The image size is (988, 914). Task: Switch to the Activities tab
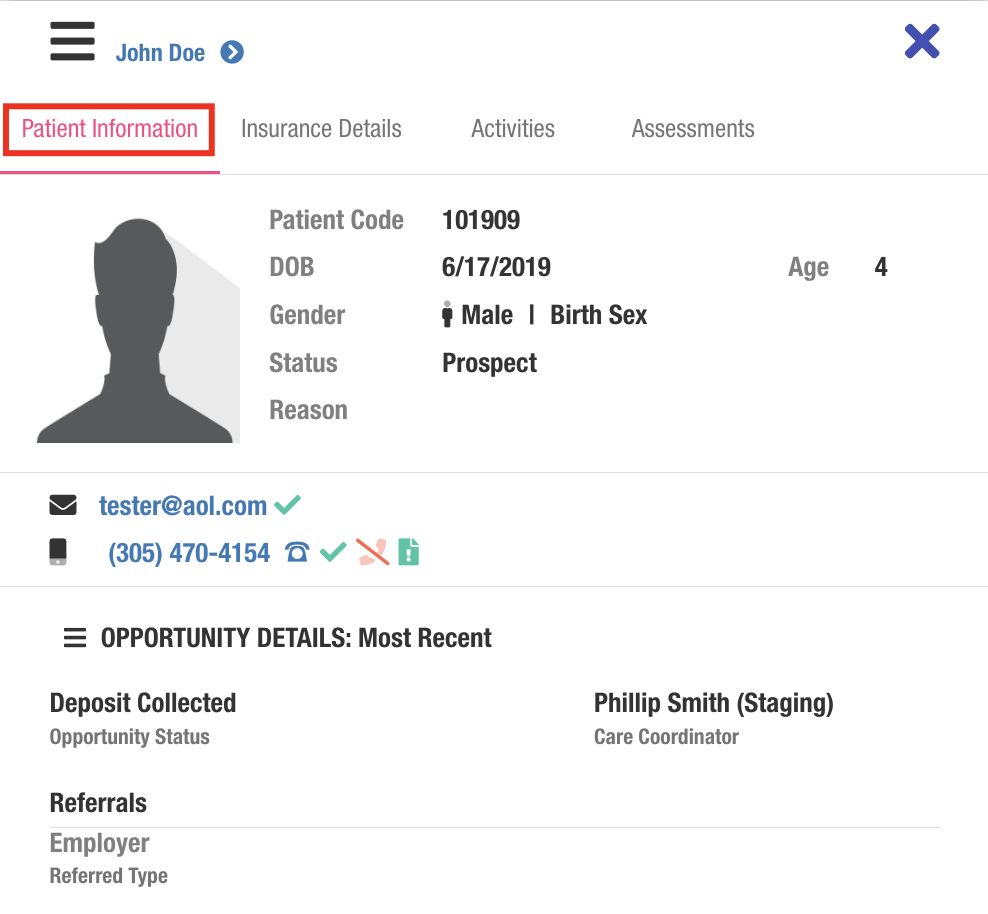pyautogui.click(x=513, y=129)
